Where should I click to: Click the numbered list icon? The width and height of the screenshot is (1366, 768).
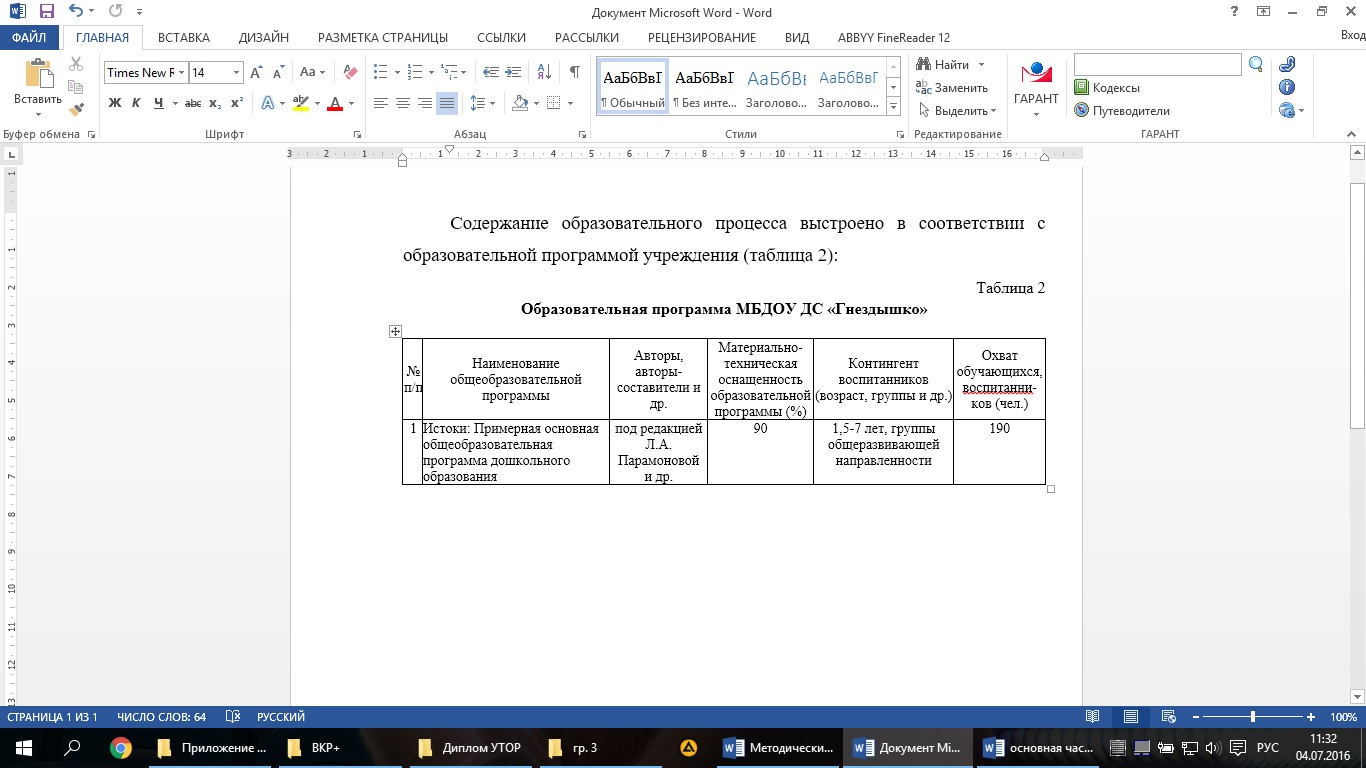[414, 72]
